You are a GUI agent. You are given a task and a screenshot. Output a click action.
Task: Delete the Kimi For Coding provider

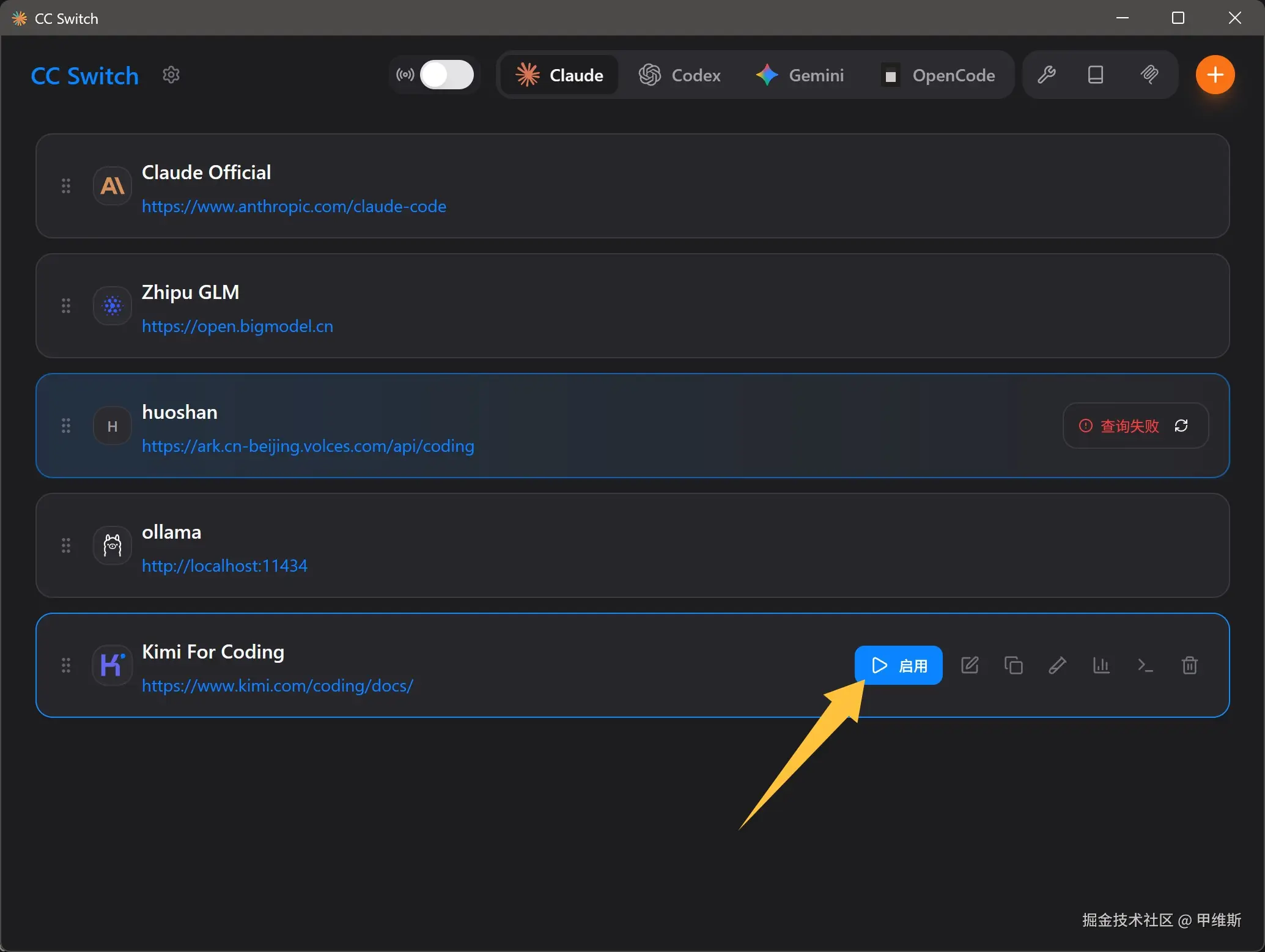pos(1189,665)
